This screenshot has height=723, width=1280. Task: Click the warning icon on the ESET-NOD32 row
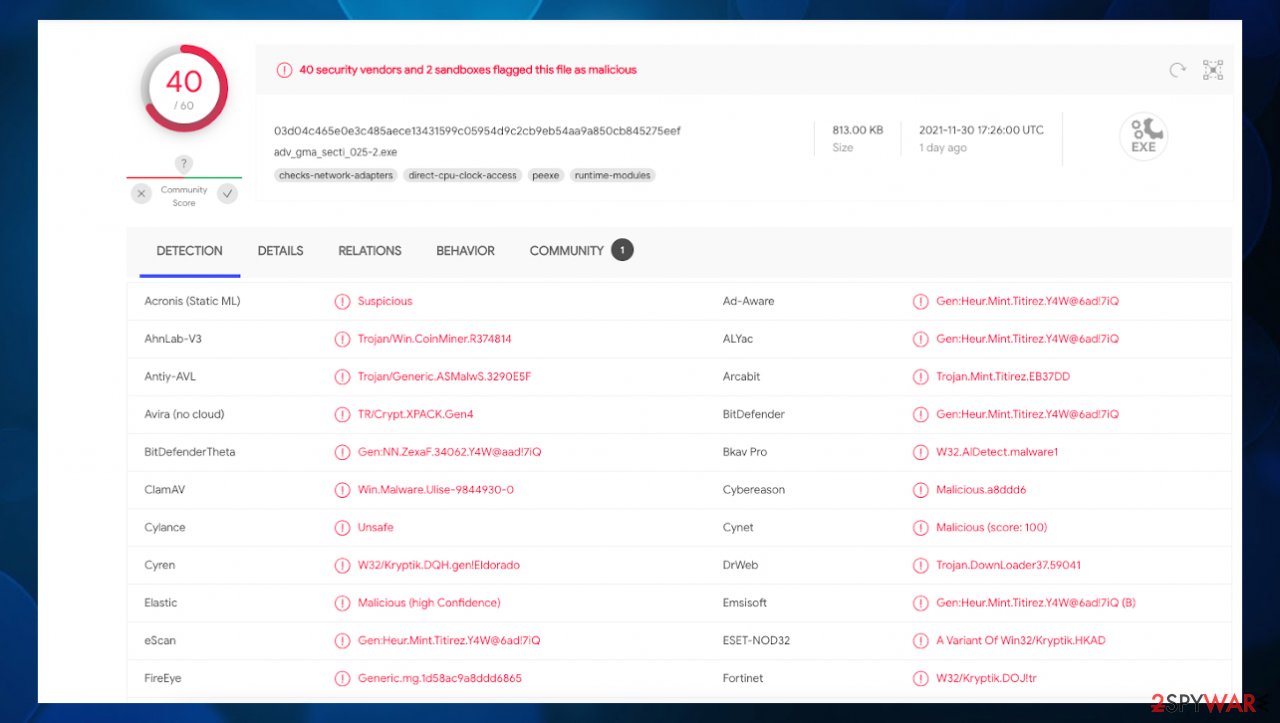[x=920, y=640]
